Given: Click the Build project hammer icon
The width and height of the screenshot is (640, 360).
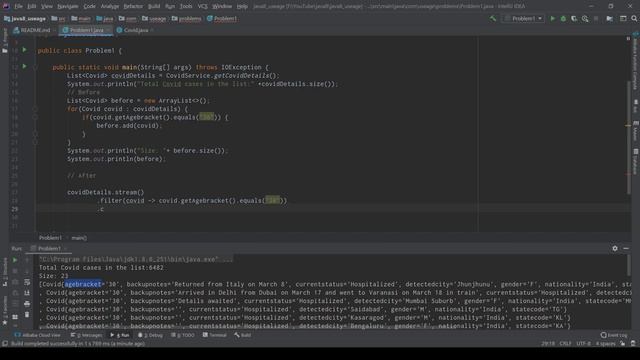Looking at the screenshot, I should [493, 18].
